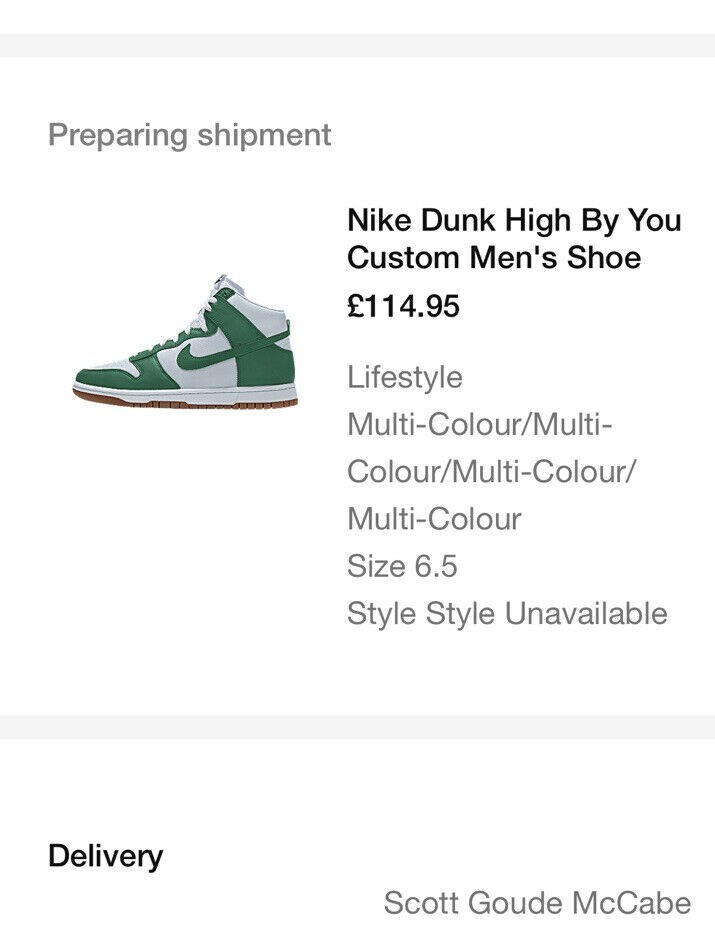Click the Style Style Unavailable text
Viewport: 715px width, 926px height.
507,613
